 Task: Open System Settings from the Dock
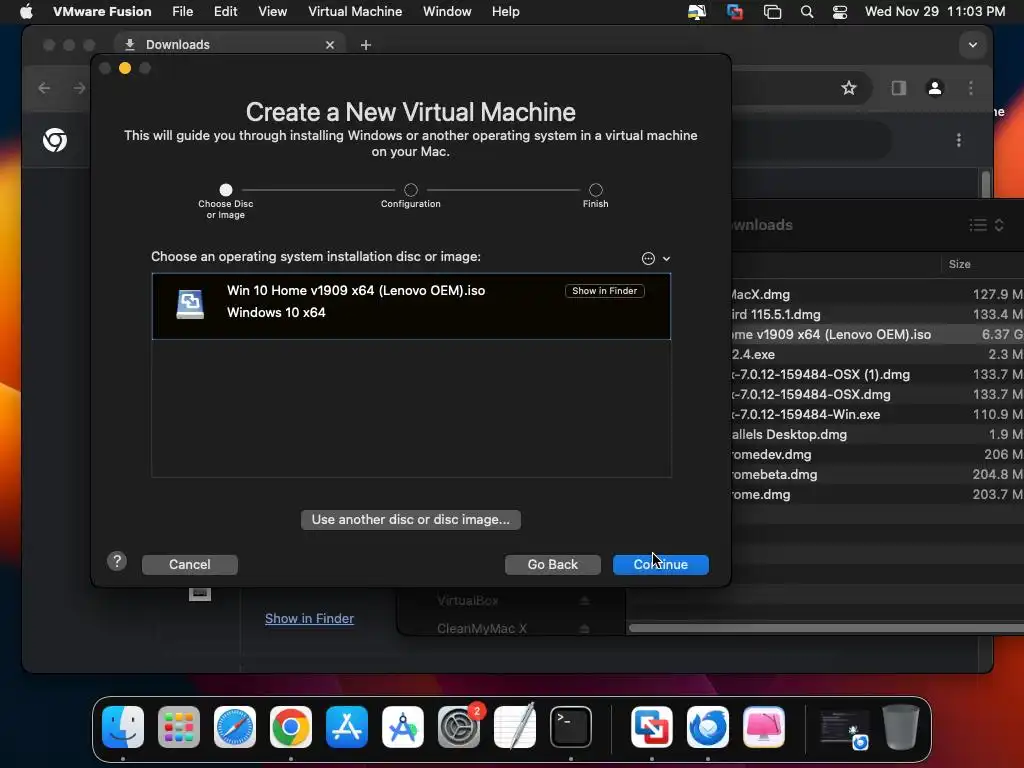(x=459, y=727)
